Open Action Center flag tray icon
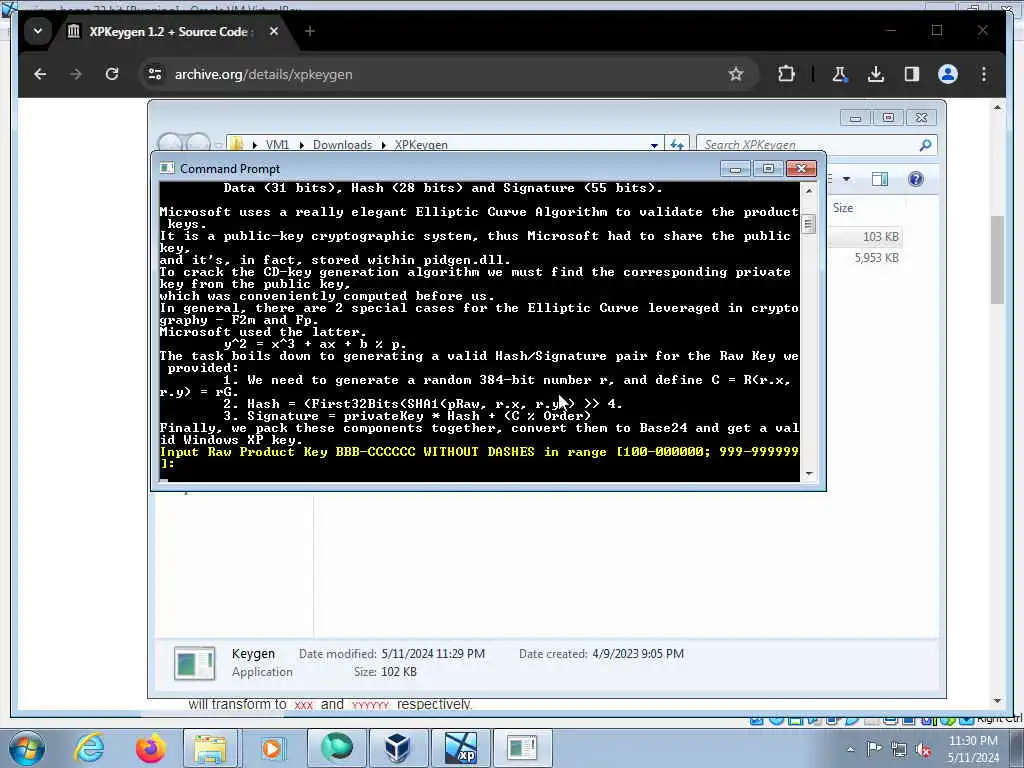This screenshot has height=768, width=1024. pos(874,749)
